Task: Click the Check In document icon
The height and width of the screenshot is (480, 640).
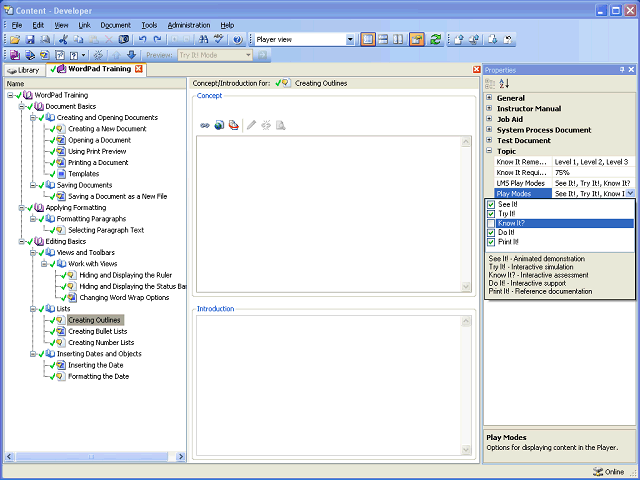Action: pos(459,40)
